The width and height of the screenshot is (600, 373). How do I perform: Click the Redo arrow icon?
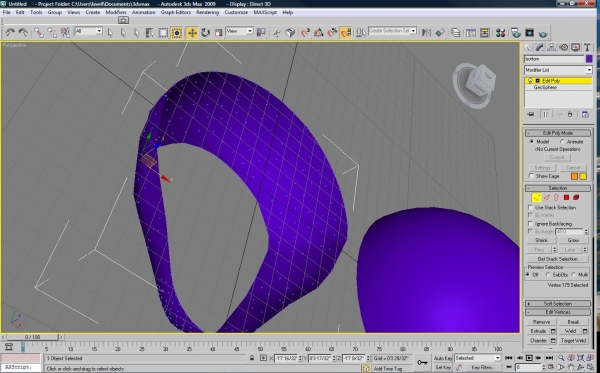[23, 33]
